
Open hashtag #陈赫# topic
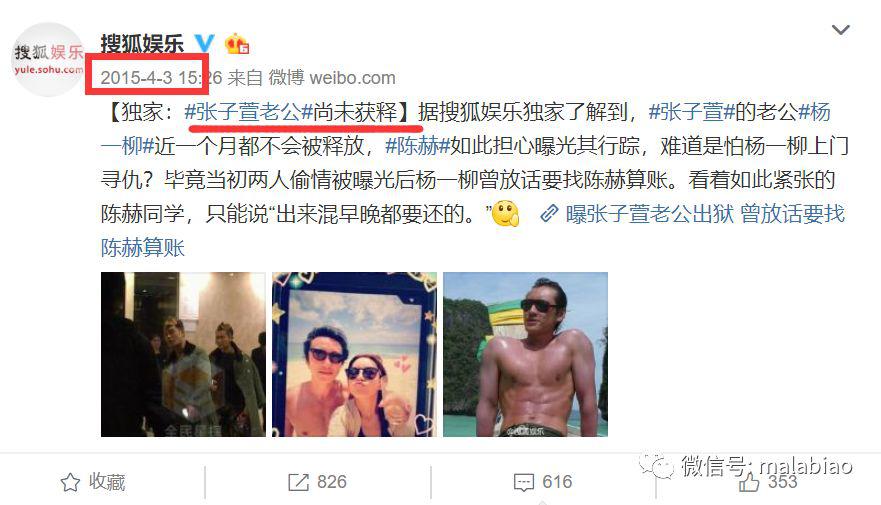[417, 146]
